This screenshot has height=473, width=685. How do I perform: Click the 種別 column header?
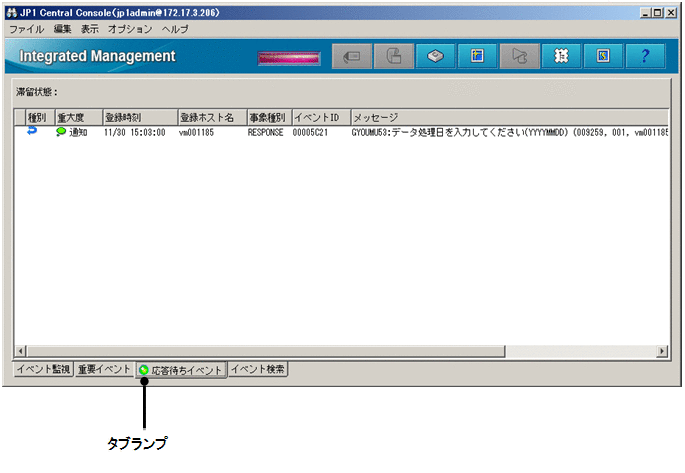click(40, 117)
